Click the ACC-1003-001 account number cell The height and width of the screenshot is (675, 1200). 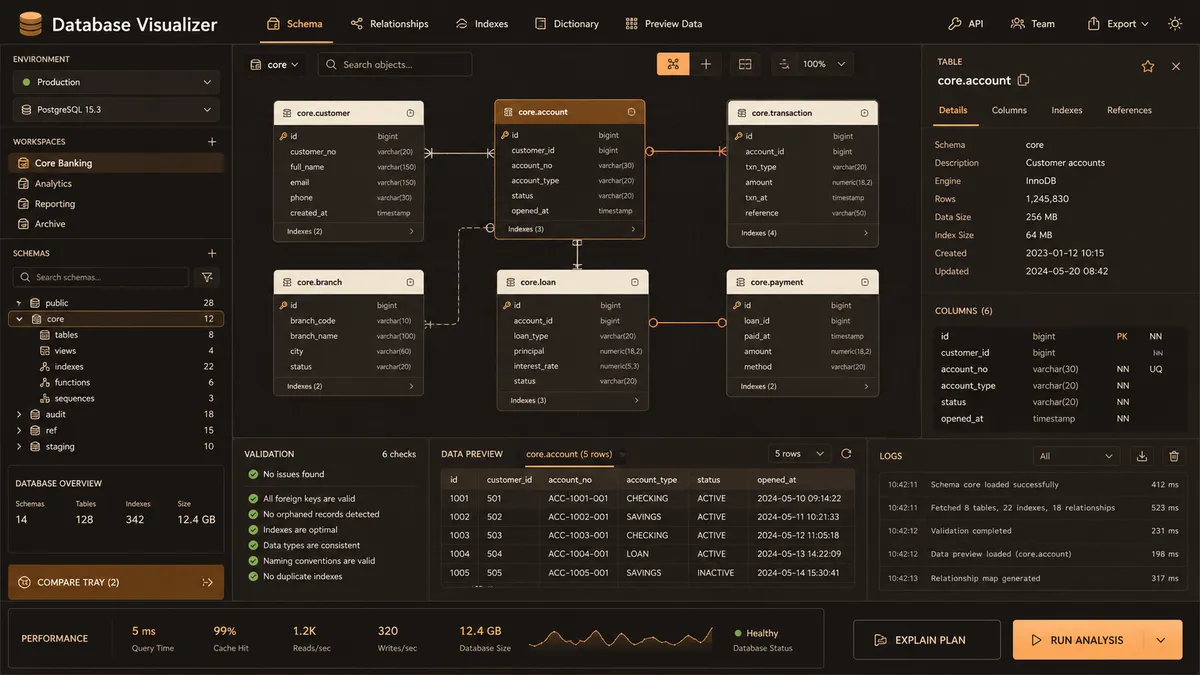578,535
